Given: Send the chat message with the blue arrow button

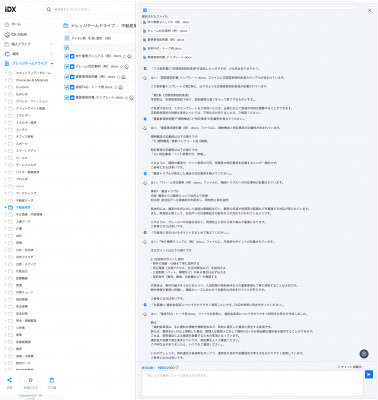Looking at the screenshot, I should point(369,375).
